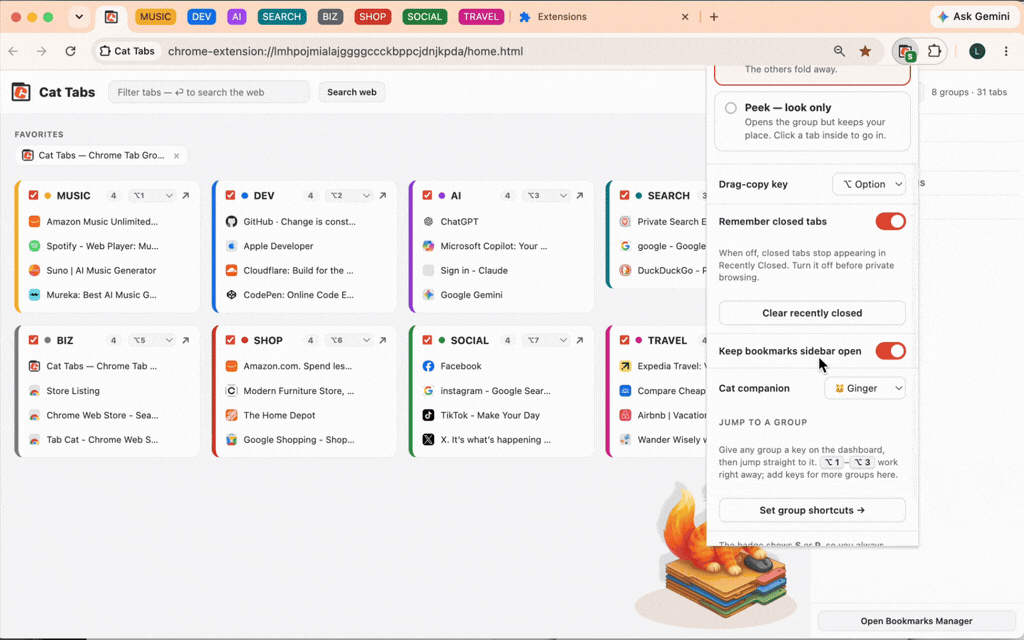The width and height of the screenshot is (1024, 640).
Task: Click the Search web button
Action: point(351,92)
